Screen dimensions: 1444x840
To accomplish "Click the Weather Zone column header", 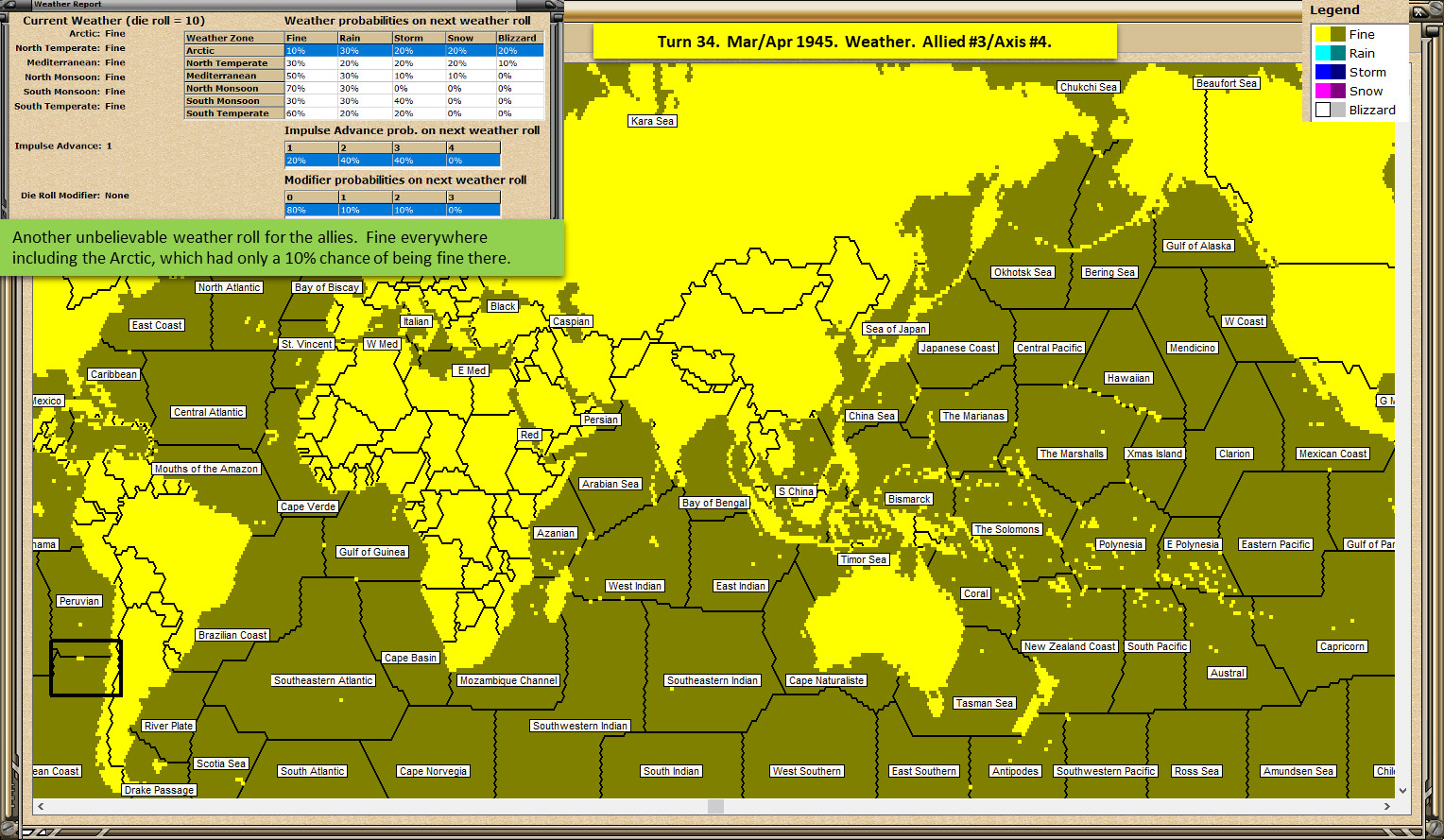I will pos(233,38).
